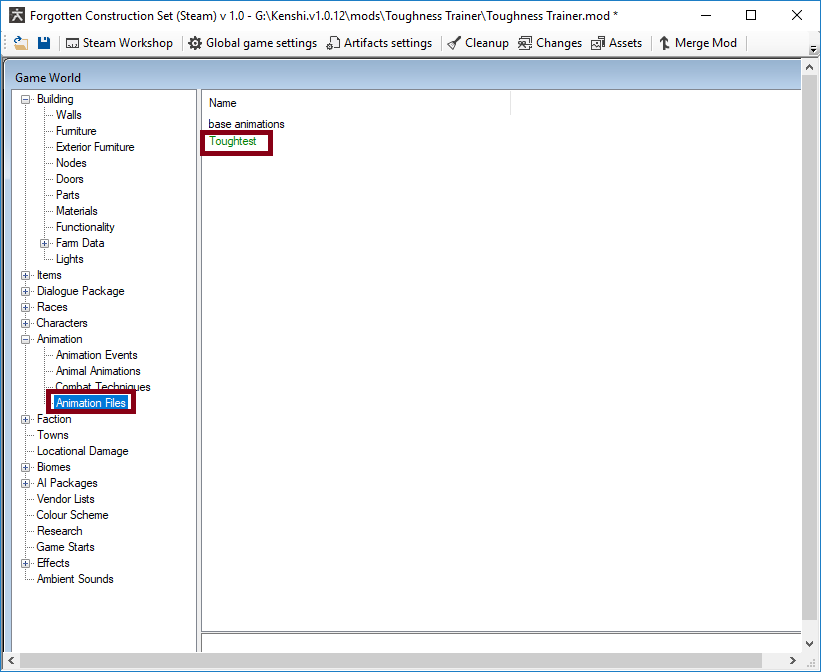Select the Items category label
Viewport: 821px width, 672px height.
(x=49, y=275)
